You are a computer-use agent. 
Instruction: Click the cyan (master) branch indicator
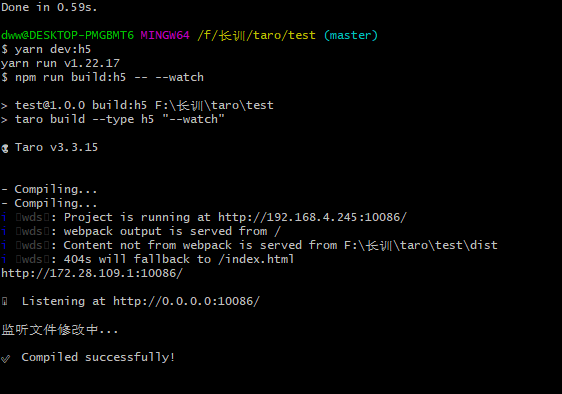(351, 35)
